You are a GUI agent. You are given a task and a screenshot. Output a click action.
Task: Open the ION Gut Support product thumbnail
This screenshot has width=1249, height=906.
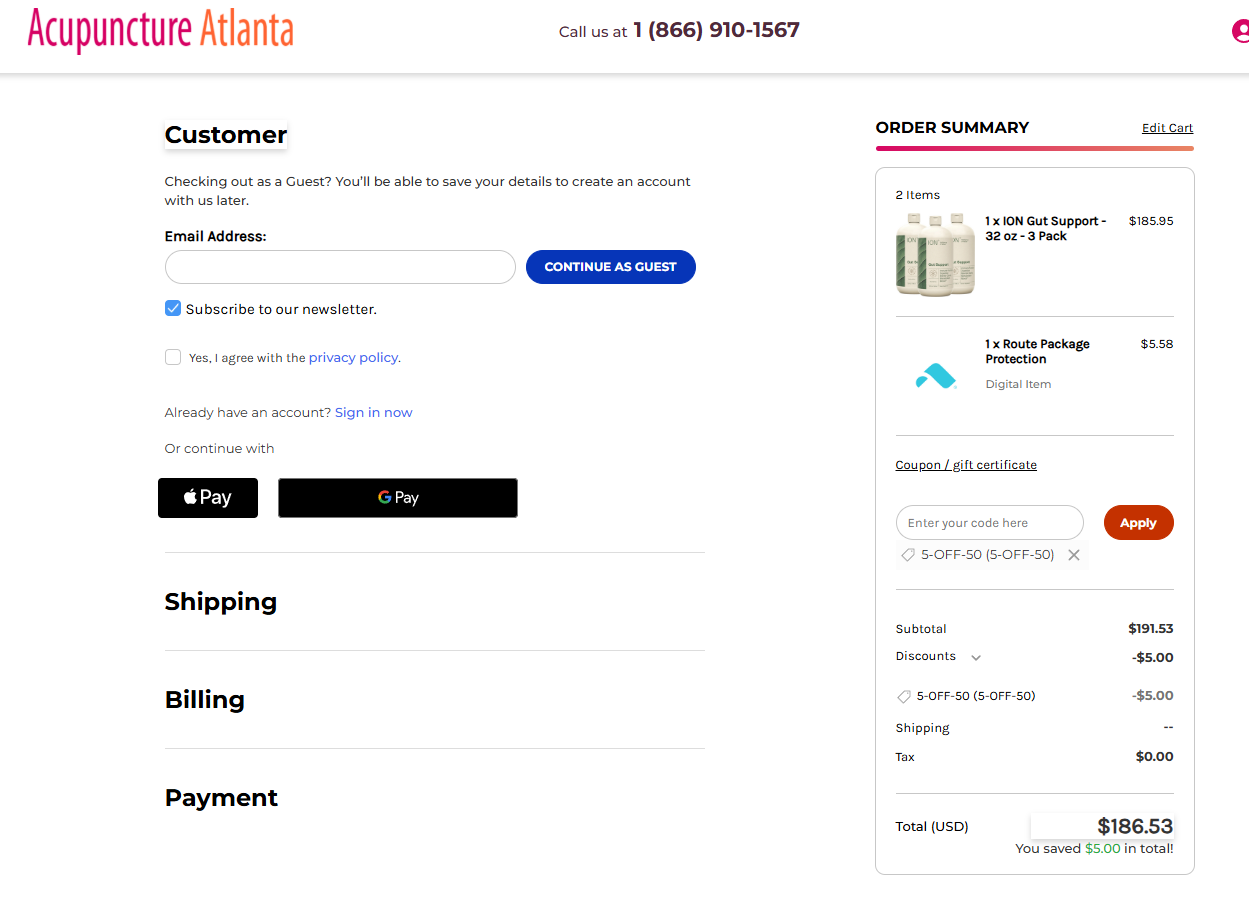(935, 253)
